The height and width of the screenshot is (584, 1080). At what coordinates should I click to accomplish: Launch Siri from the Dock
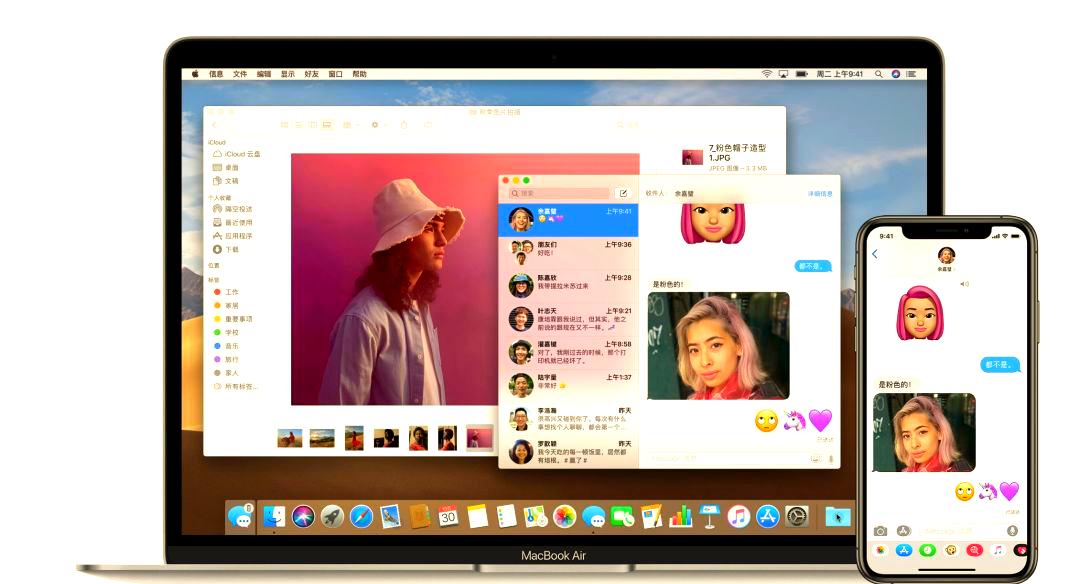coord(303,516)
